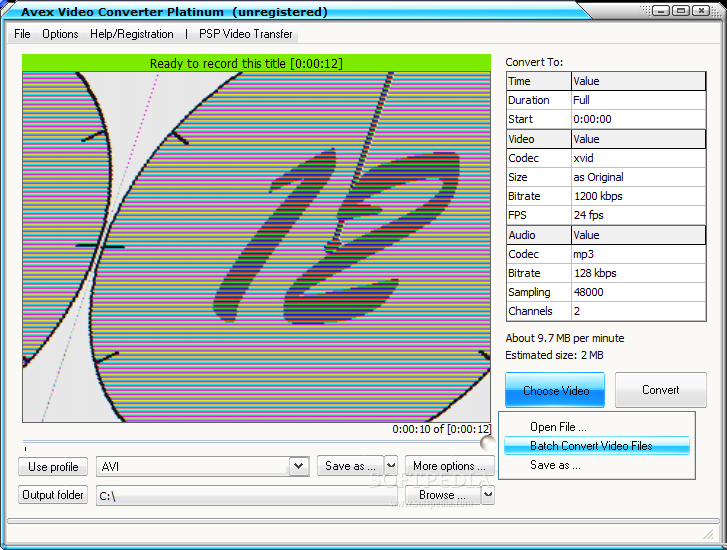The width and height of the screenshot is (727, 550).
Task: Click the Duration value Full
Action: pyautogui.click(x=638, y=100)
